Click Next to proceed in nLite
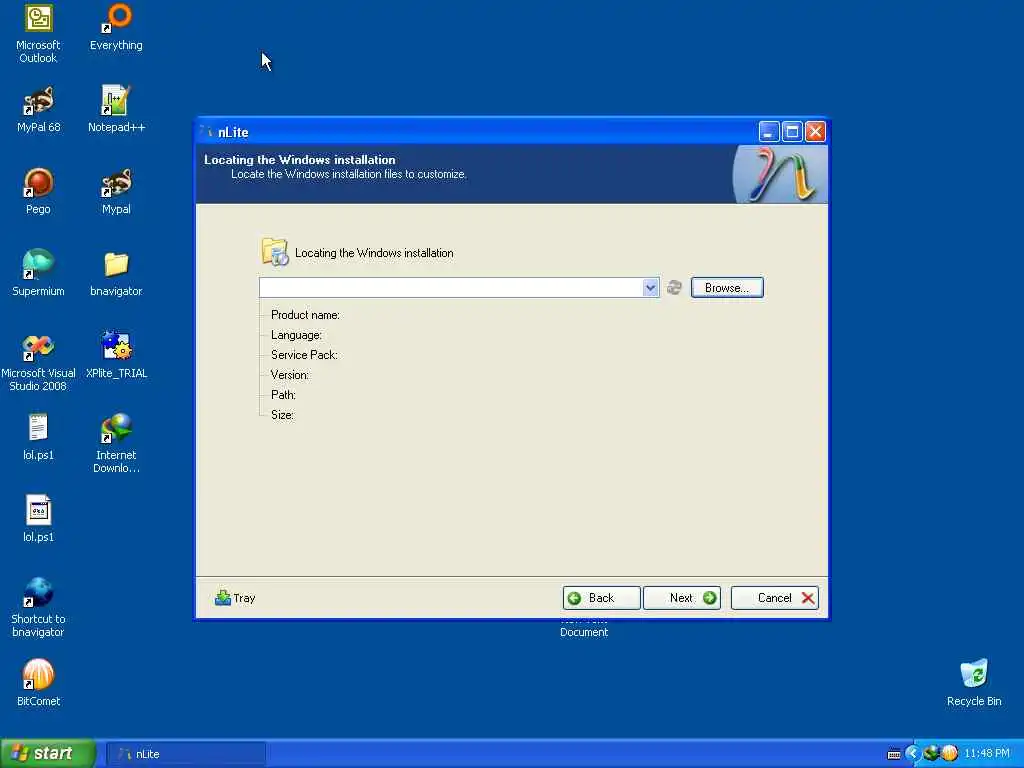 coord(682,598)
